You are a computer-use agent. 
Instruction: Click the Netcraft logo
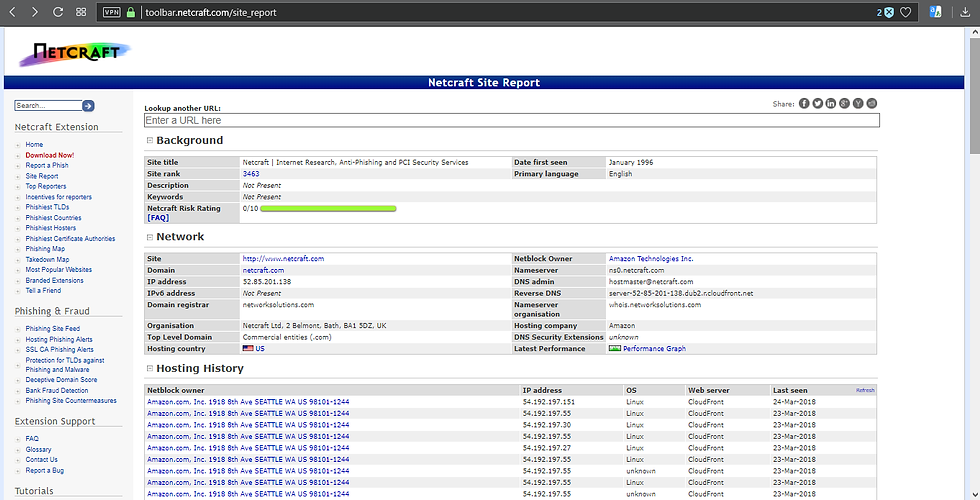pos(75,54)
